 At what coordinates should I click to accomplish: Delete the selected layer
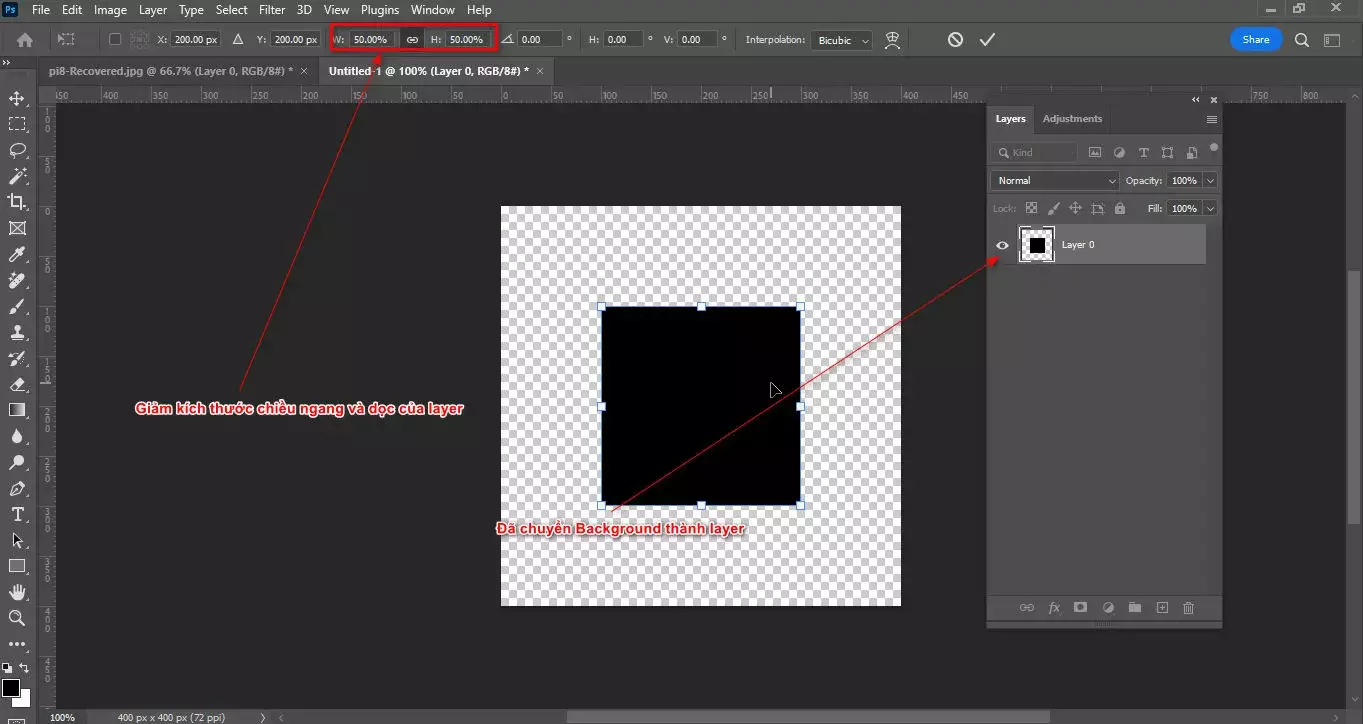(1188, 607)
